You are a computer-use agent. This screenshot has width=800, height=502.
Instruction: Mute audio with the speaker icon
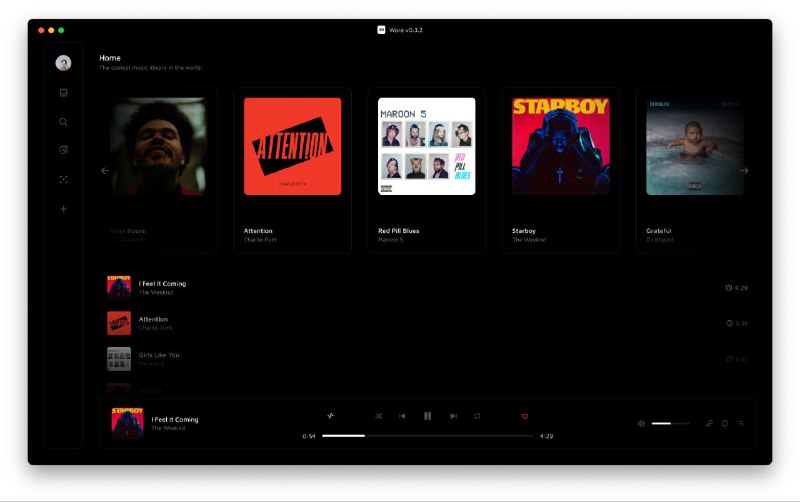(641, 423)
